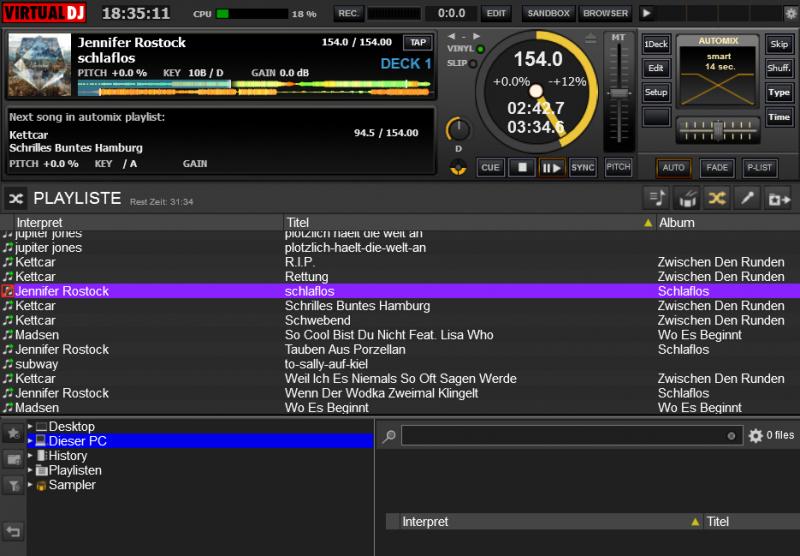Open automix Type options

(x=779, y=92)
